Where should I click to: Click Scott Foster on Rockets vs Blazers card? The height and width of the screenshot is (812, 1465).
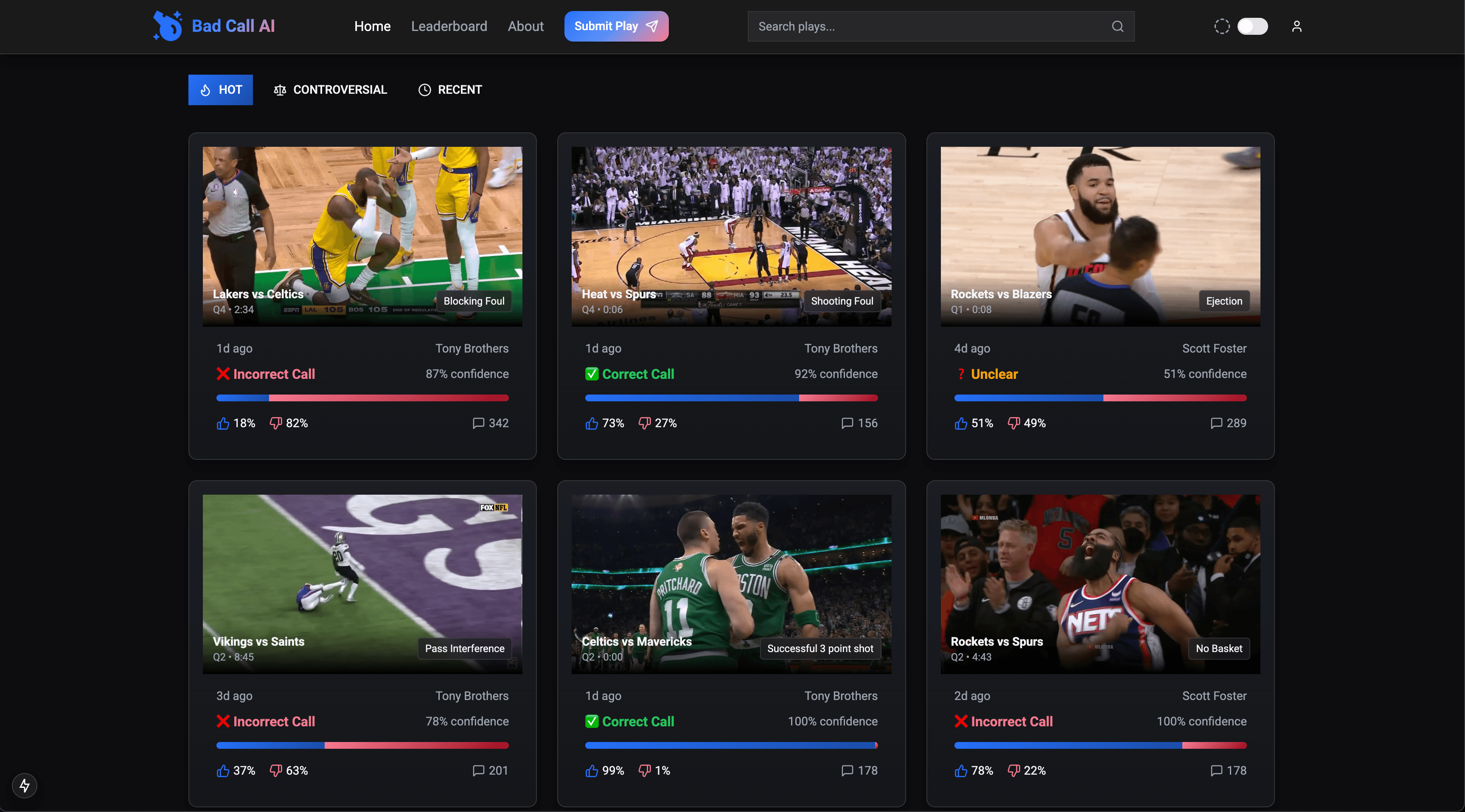(1214, 349)
